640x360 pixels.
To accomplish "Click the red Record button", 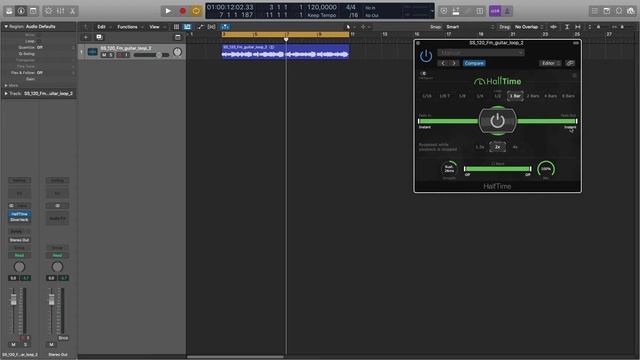I will [182, 11].
